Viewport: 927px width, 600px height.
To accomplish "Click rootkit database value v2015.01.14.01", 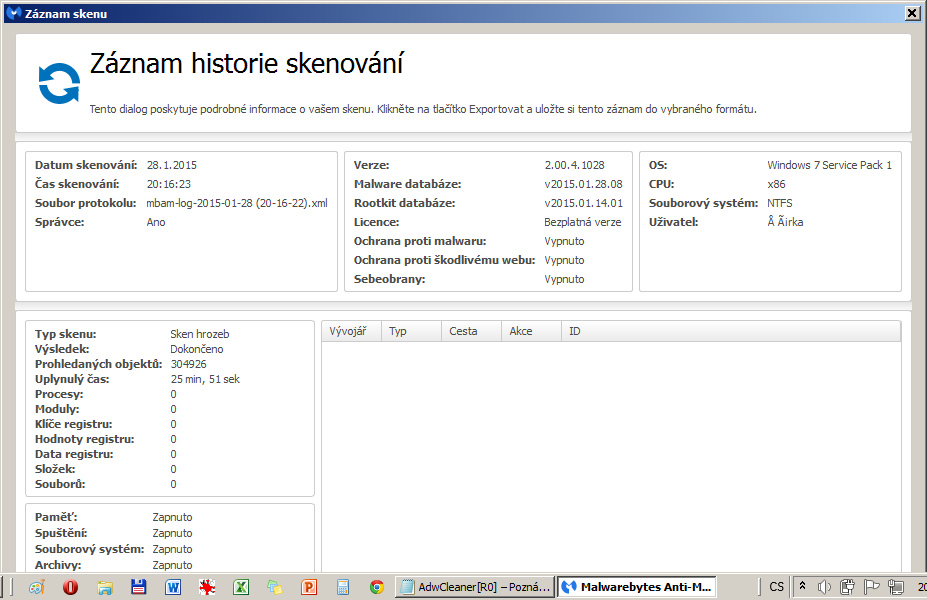I will click(583, 203).
